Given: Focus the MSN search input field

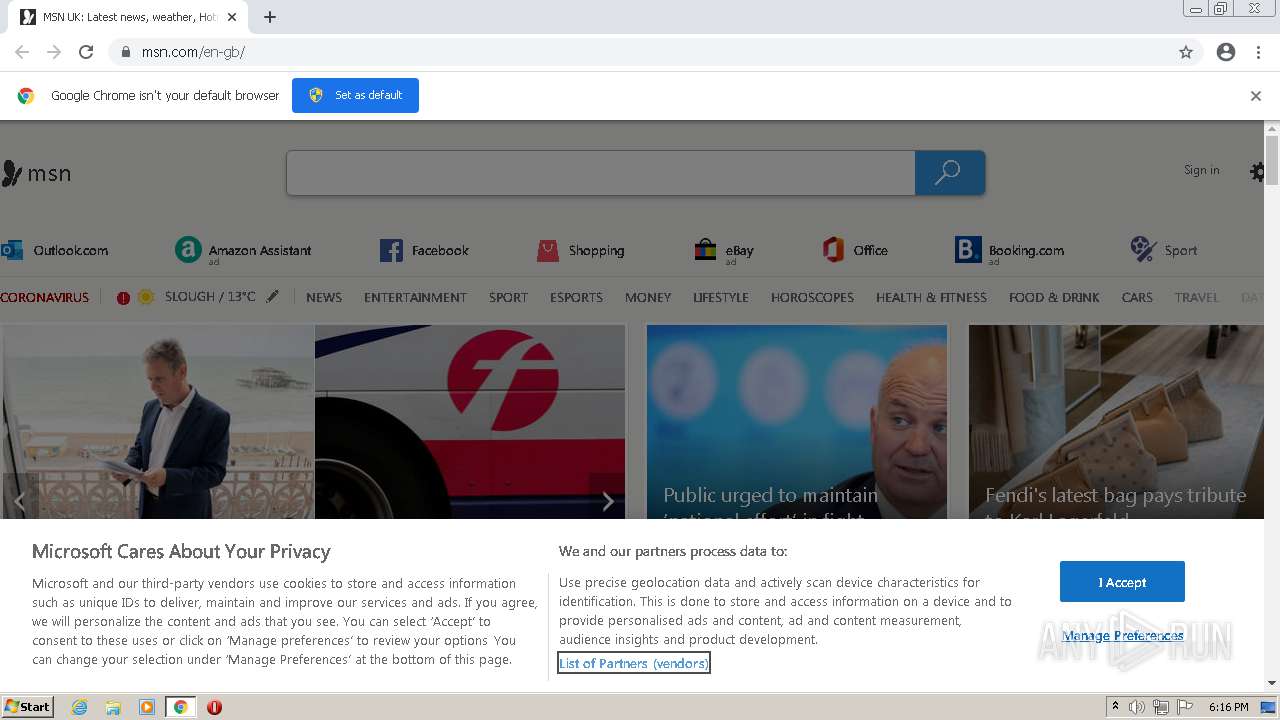Looking at the screenshot, I should (x=600, y=173).
